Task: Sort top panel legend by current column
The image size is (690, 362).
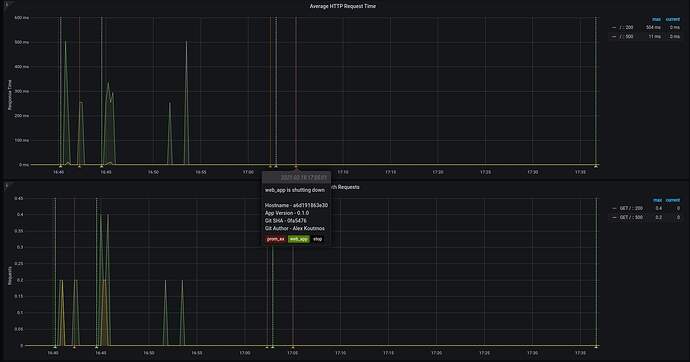Action: [x=672, y=19]
